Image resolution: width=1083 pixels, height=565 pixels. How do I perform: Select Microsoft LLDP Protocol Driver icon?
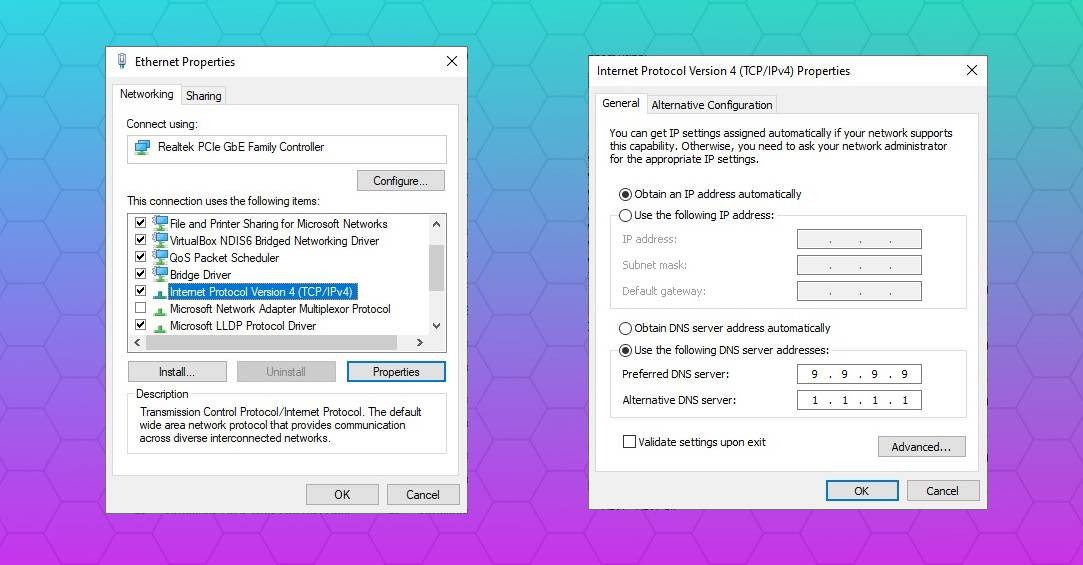(160, 327)
